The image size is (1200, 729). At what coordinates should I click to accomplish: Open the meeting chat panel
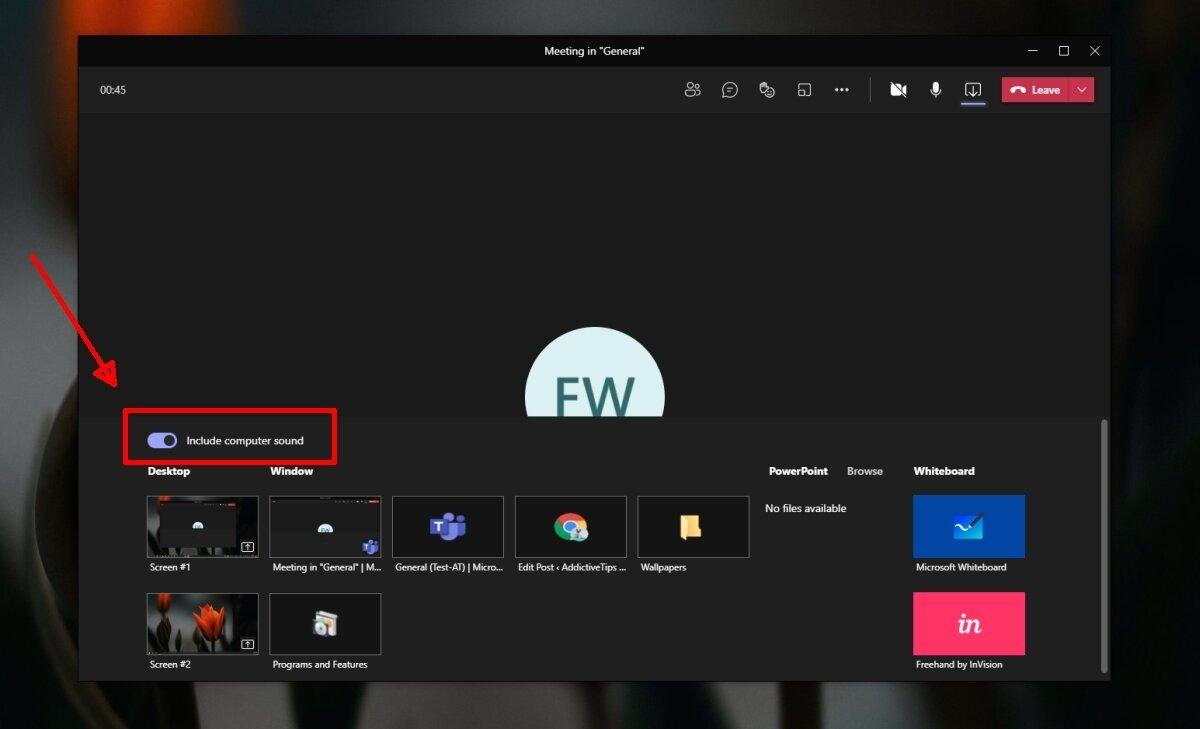tap(729, 89)
